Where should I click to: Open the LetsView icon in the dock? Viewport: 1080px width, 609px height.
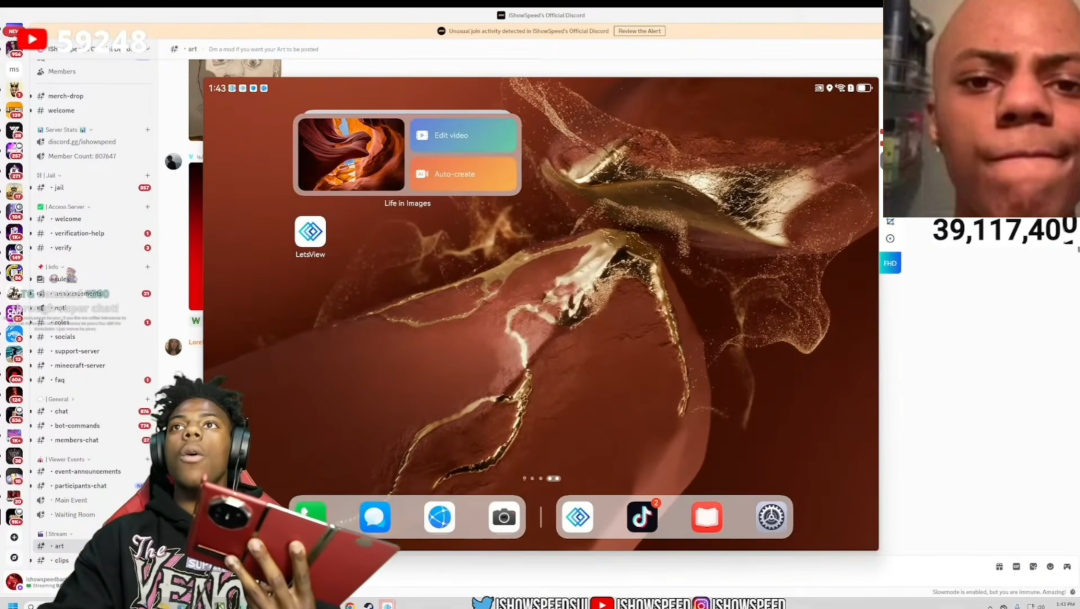point(578,517)
